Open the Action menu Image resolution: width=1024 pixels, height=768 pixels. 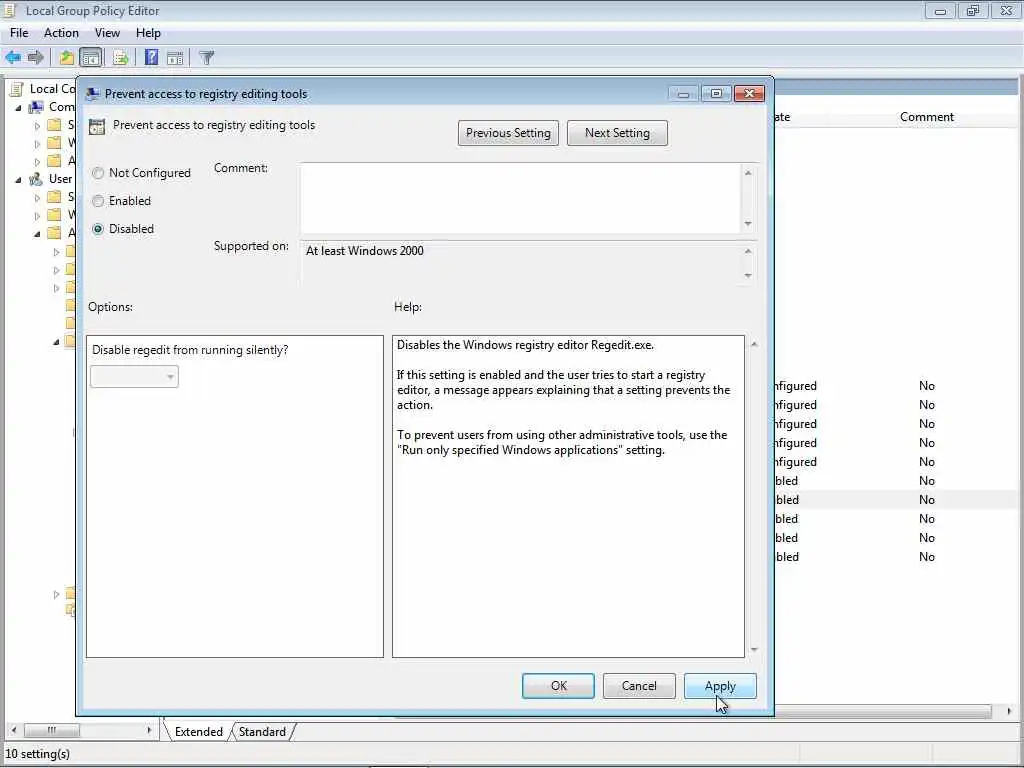61,33
